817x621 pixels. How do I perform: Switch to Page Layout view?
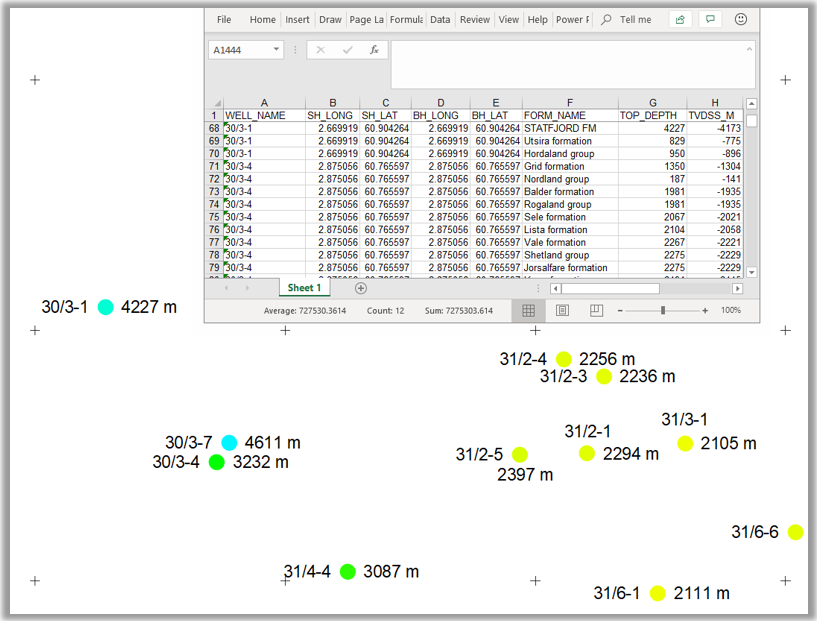(x=562, y=311)
